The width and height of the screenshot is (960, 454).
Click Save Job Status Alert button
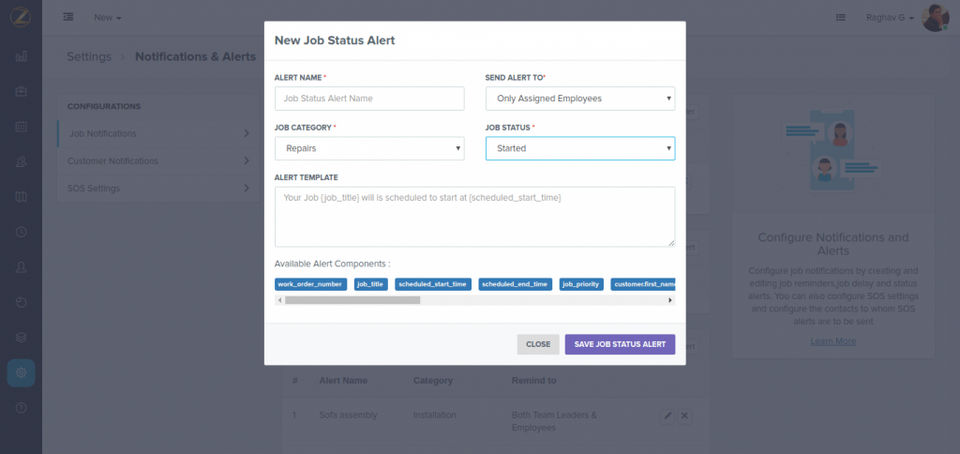click(620, 344)
